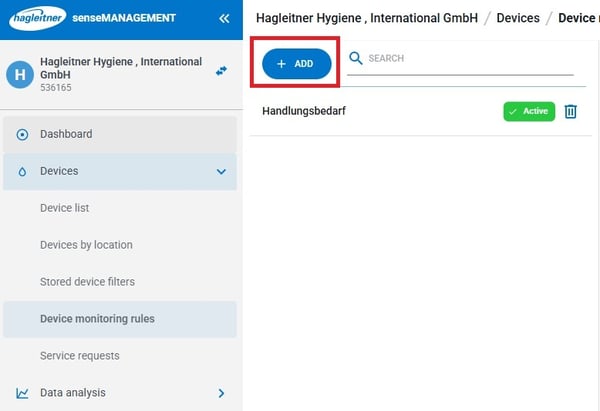The image size is (600, 411).
Task: Toggle the Active status badge
Action: coord(528,111)
